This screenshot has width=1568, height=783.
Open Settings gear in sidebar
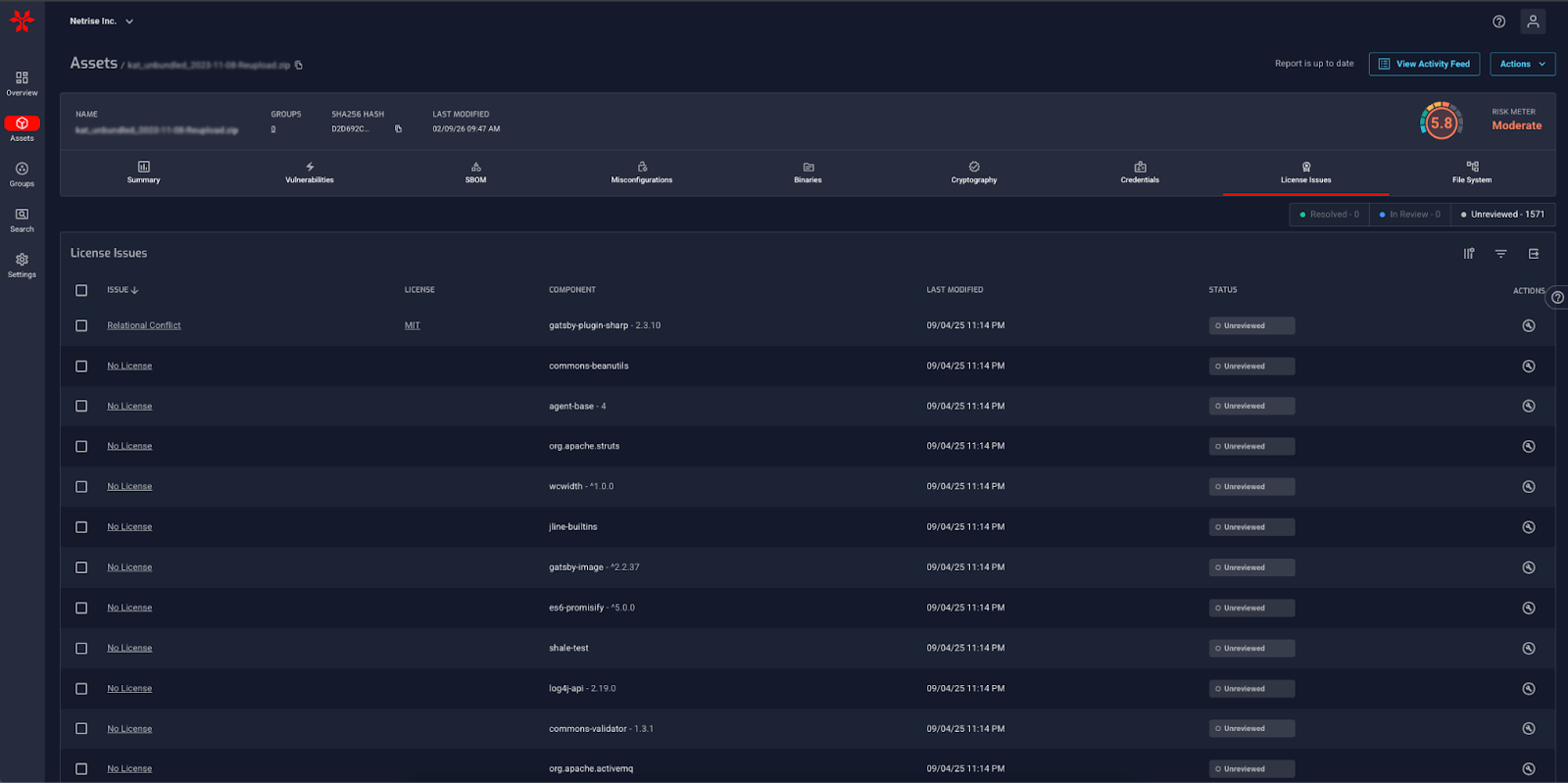point(22,265)
